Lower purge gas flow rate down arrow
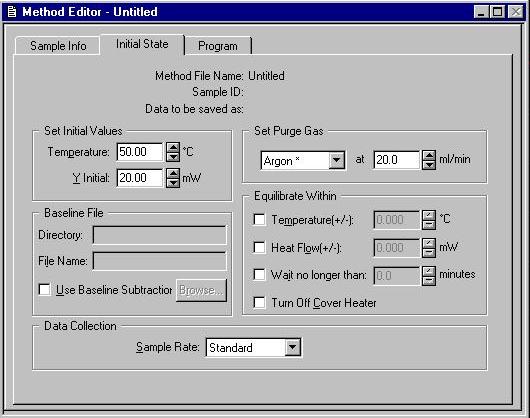The width and height of the screenshot is (530, 418). coord(429,165)
